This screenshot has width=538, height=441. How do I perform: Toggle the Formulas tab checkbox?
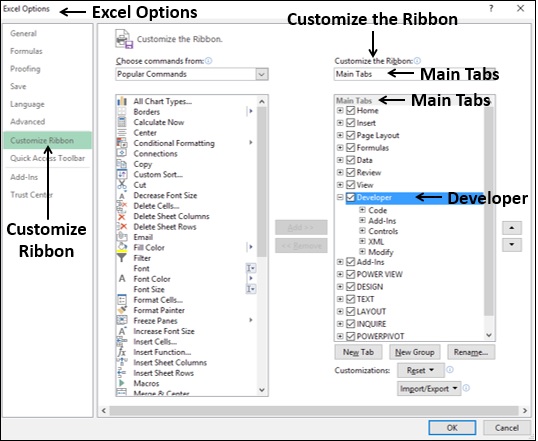coord(350,148)
